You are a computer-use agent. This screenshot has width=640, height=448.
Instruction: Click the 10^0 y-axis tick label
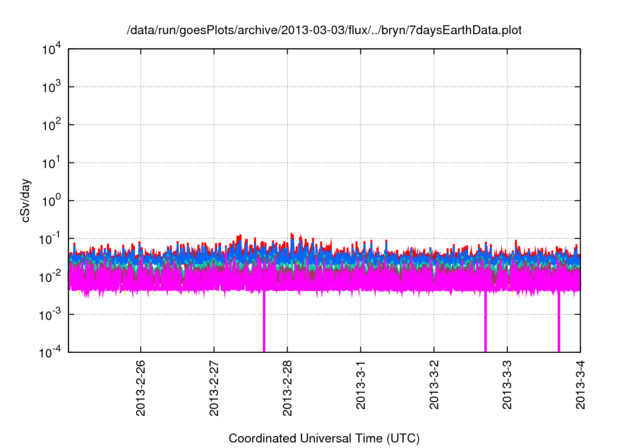51,201
